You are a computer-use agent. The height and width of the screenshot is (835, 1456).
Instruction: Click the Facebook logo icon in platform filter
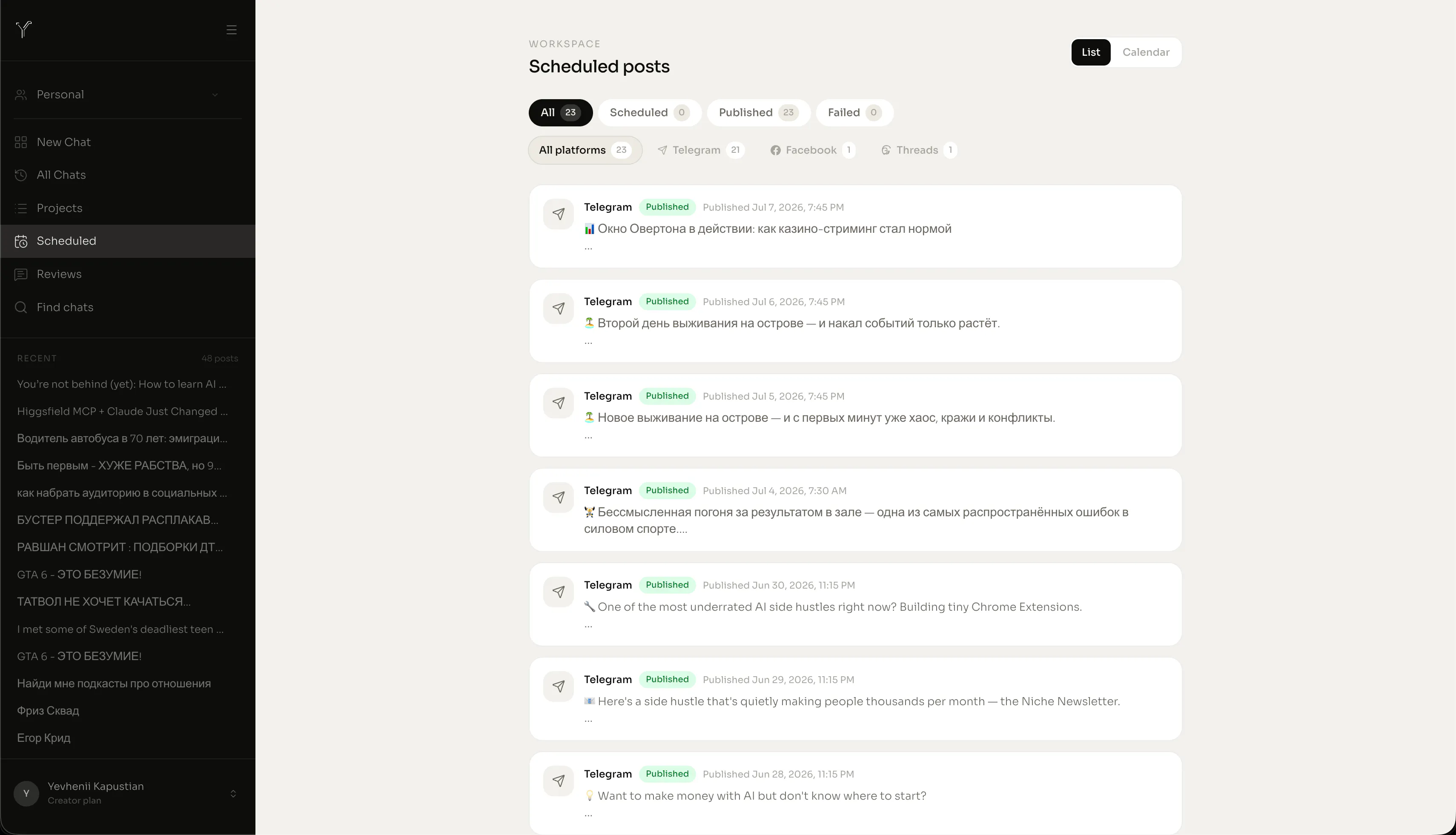pyautogui.click(x=775, y=150)
